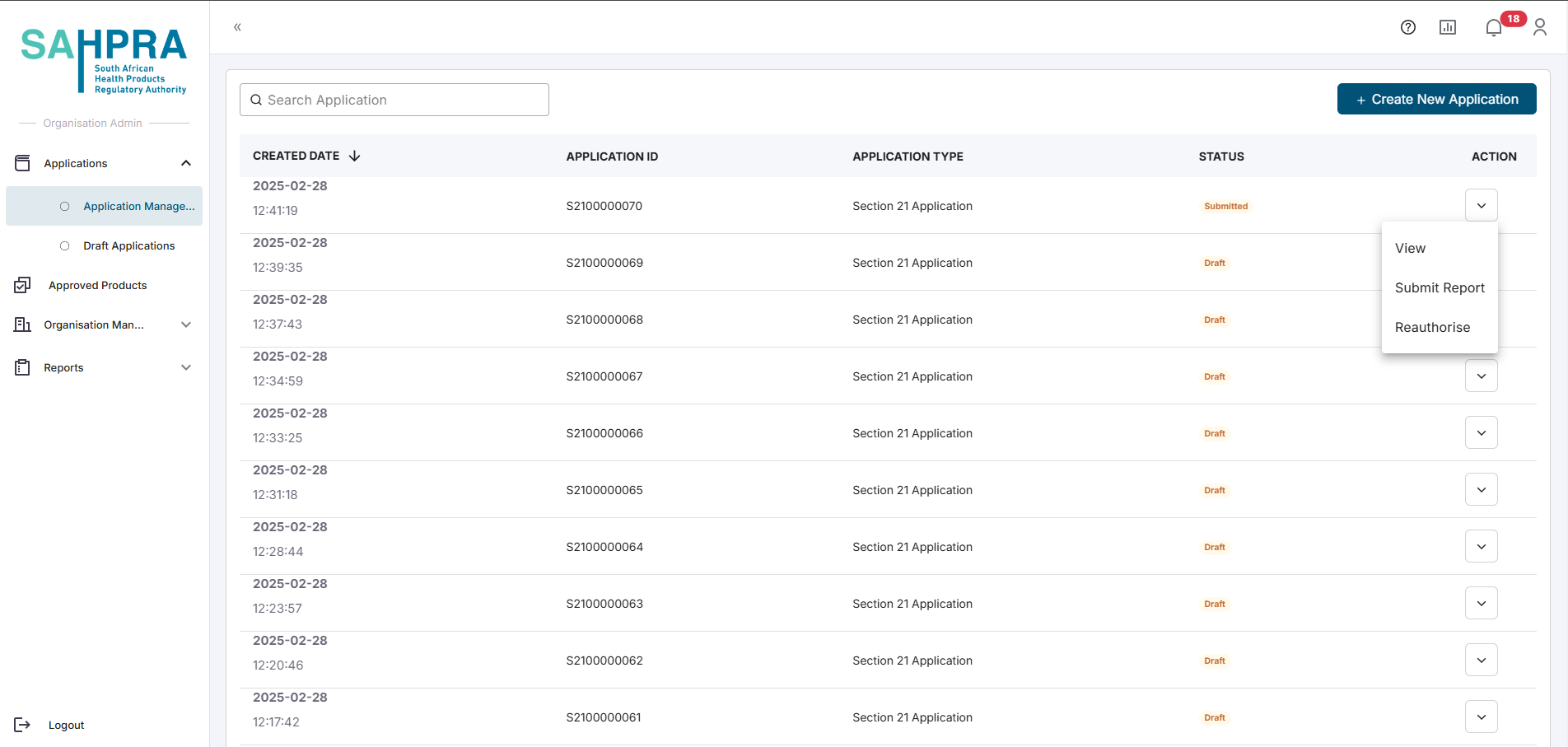Select the Application Management radio item
This screenshot has width=1568, height=747.
click(65, 206)
